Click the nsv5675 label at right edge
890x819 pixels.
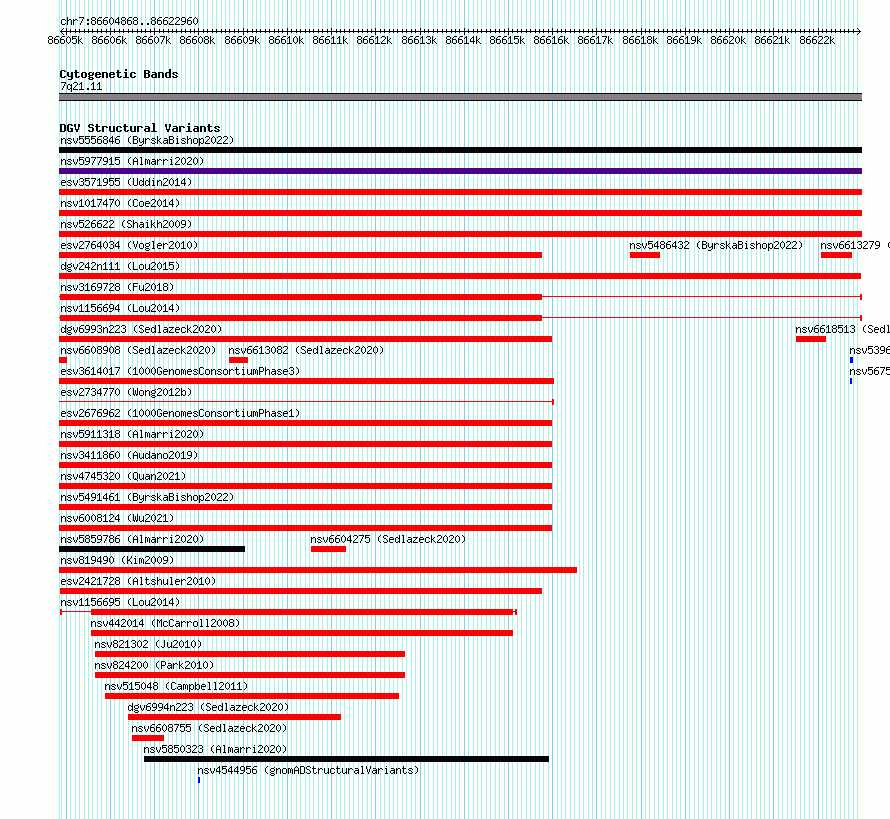click(x=870, y=371)
